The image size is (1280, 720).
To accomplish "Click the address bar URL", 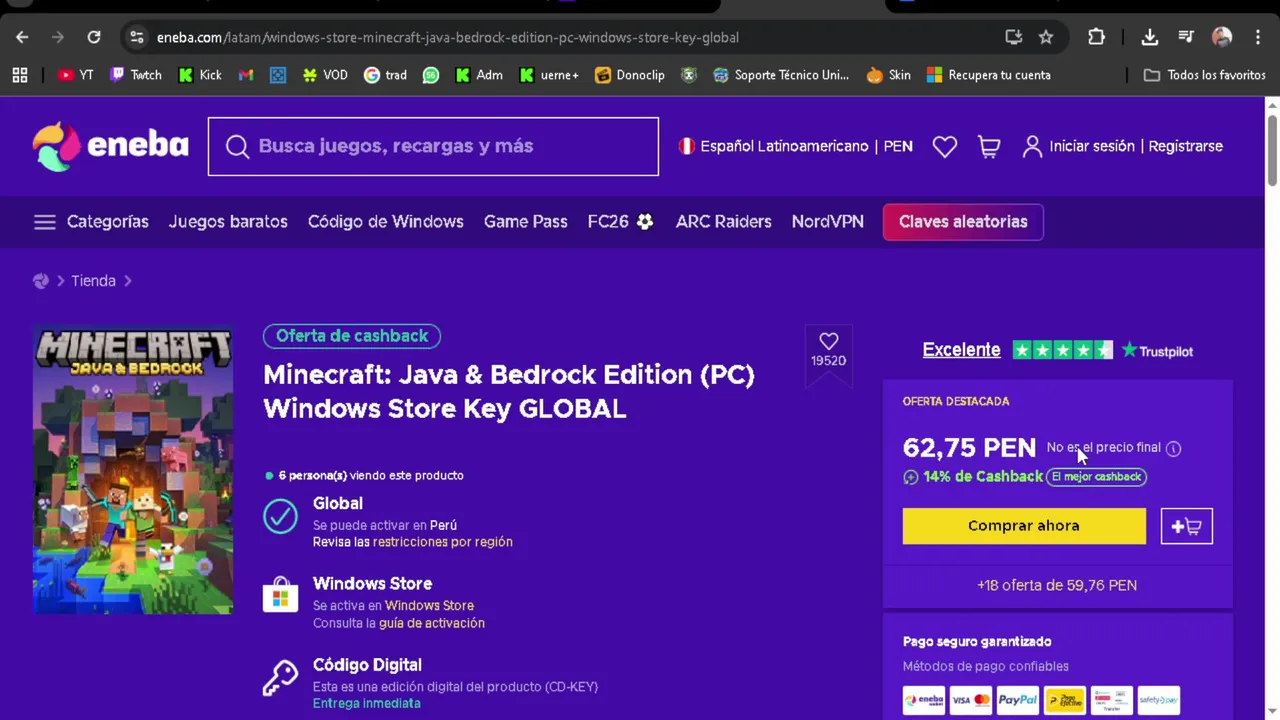I will coord(448,37).
